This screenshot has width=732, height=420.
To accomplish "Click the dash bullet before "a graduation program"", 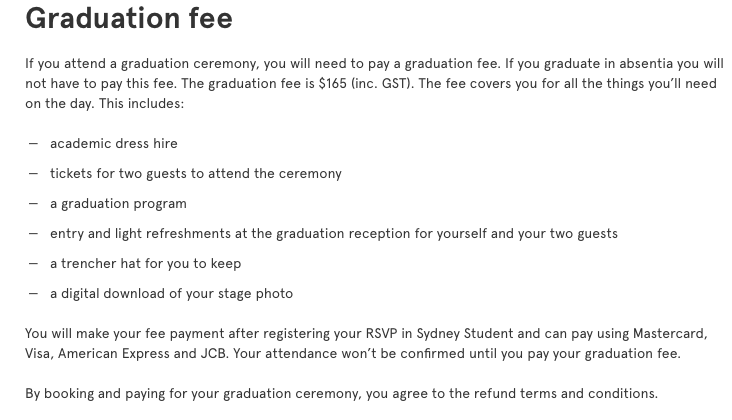I will [33, 203].
